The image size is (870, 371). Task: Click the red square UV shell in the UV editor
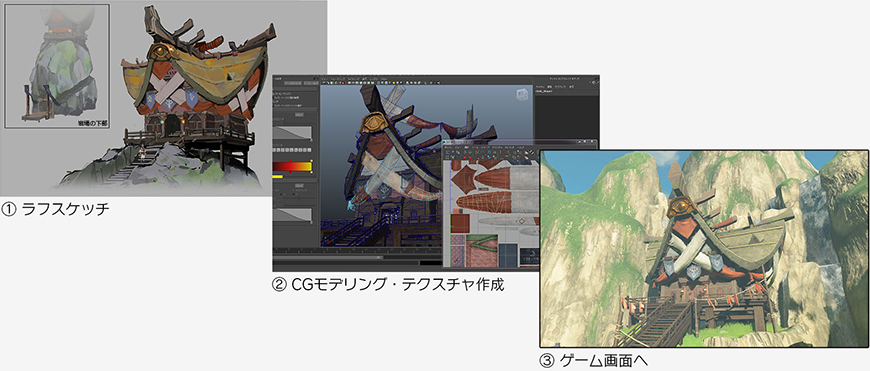coord(460,223)
